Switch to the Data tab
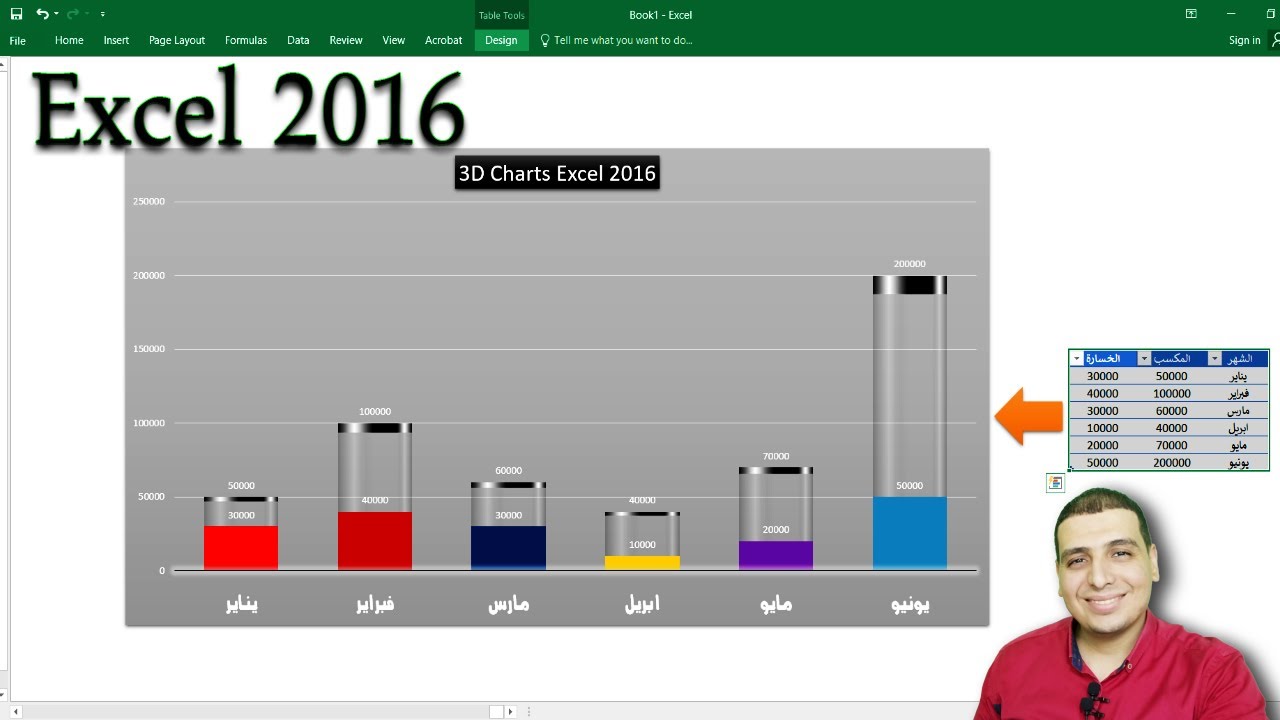This screenshot has width=1280, height=720. click(x=298, y=40)
